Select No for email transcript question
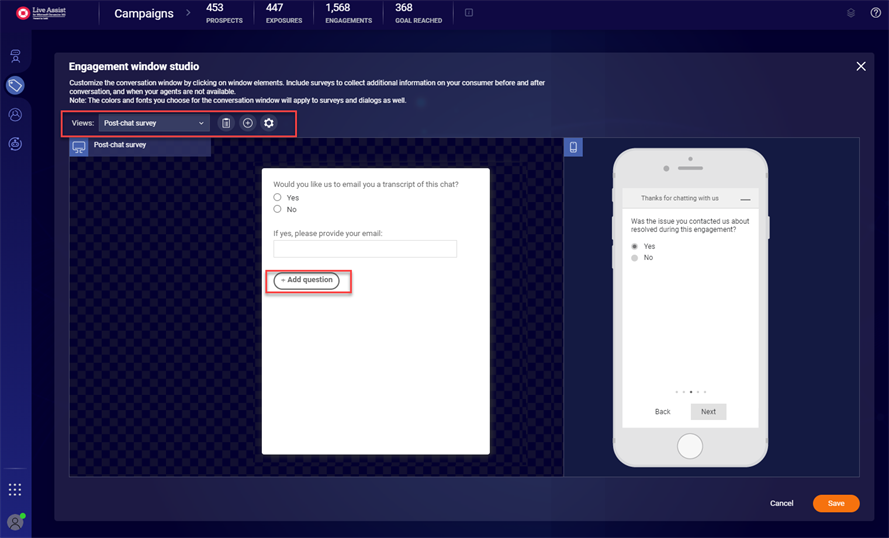The height and width of the screenshot is (538, 889). point(278,210)
